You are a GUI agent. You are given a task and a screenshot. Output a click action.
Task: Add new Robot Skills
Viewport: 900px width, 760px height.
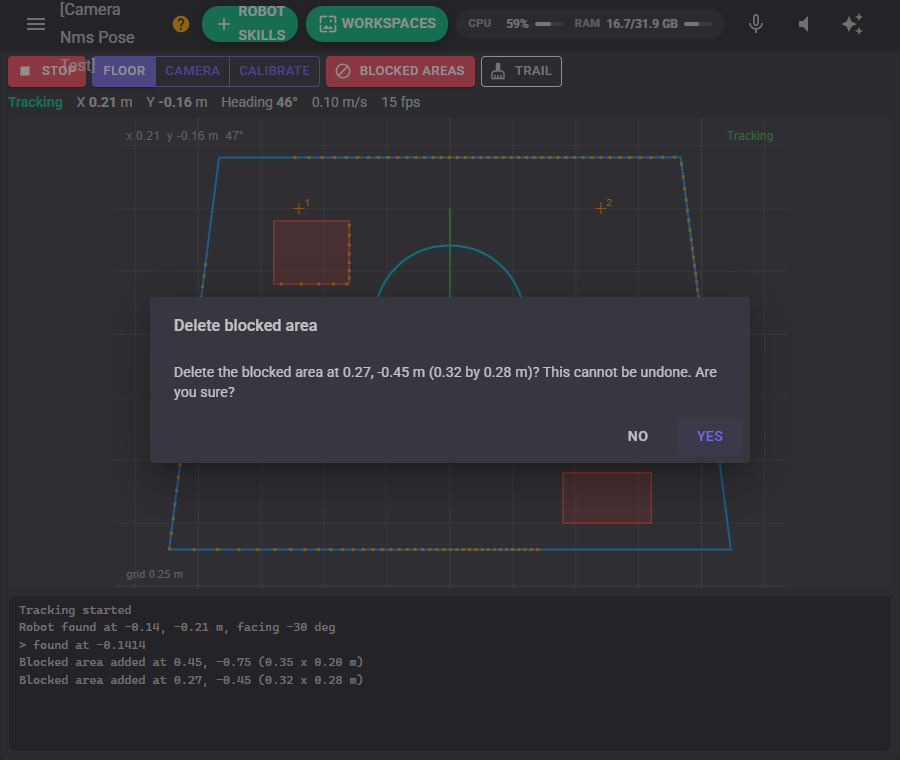(250, 24)
